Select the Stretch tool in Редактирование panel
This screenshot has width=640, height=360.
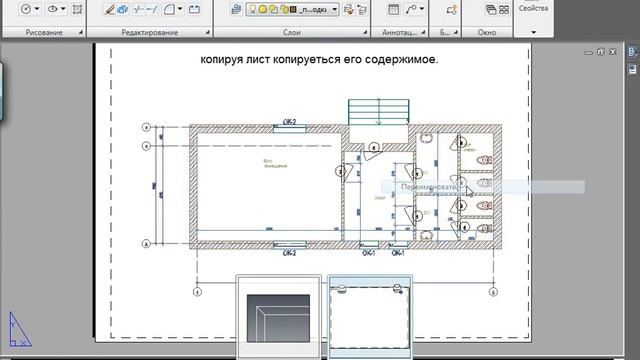pos(194,9)
